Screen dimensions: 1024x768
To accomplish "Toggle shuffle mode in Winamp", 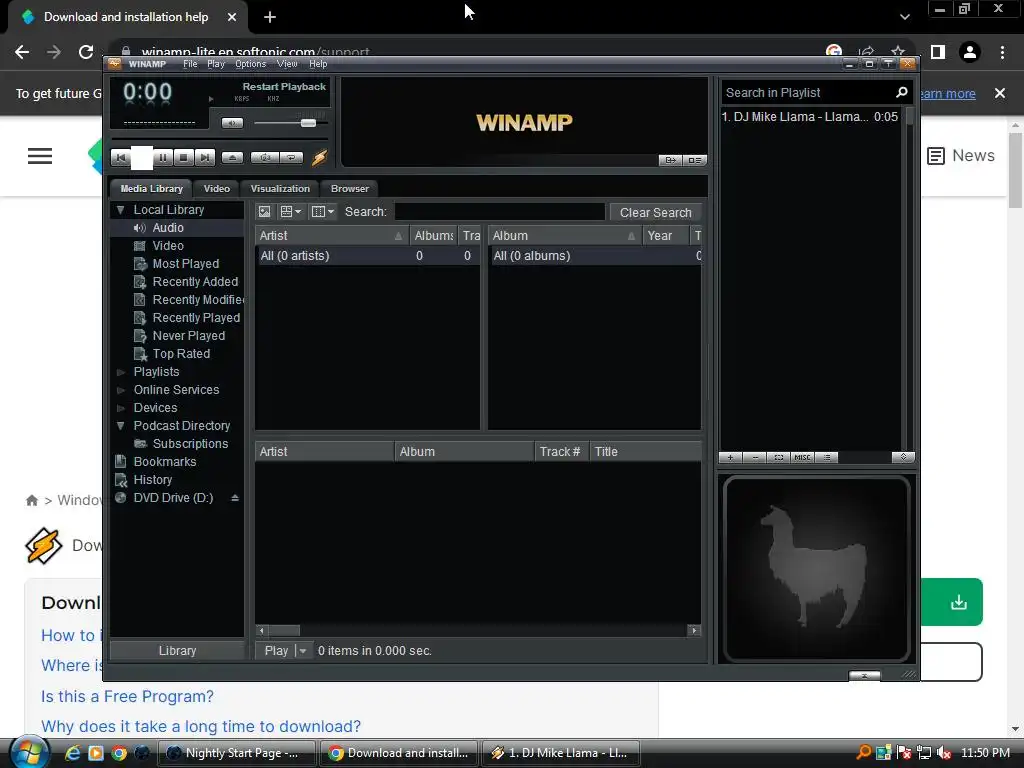I will pos(265,157).
